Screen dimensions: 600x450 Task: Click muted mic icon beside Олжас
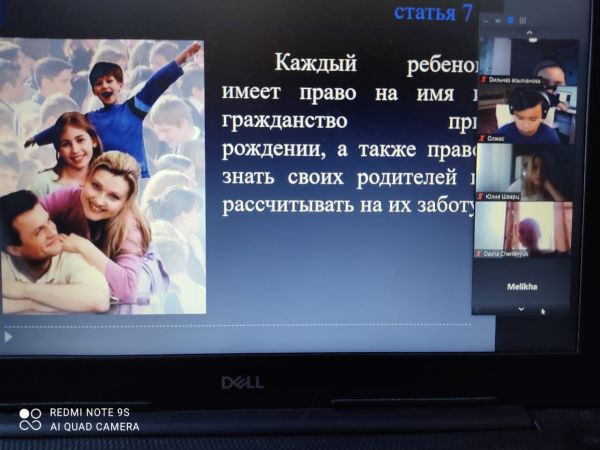(x=483, y=139)
